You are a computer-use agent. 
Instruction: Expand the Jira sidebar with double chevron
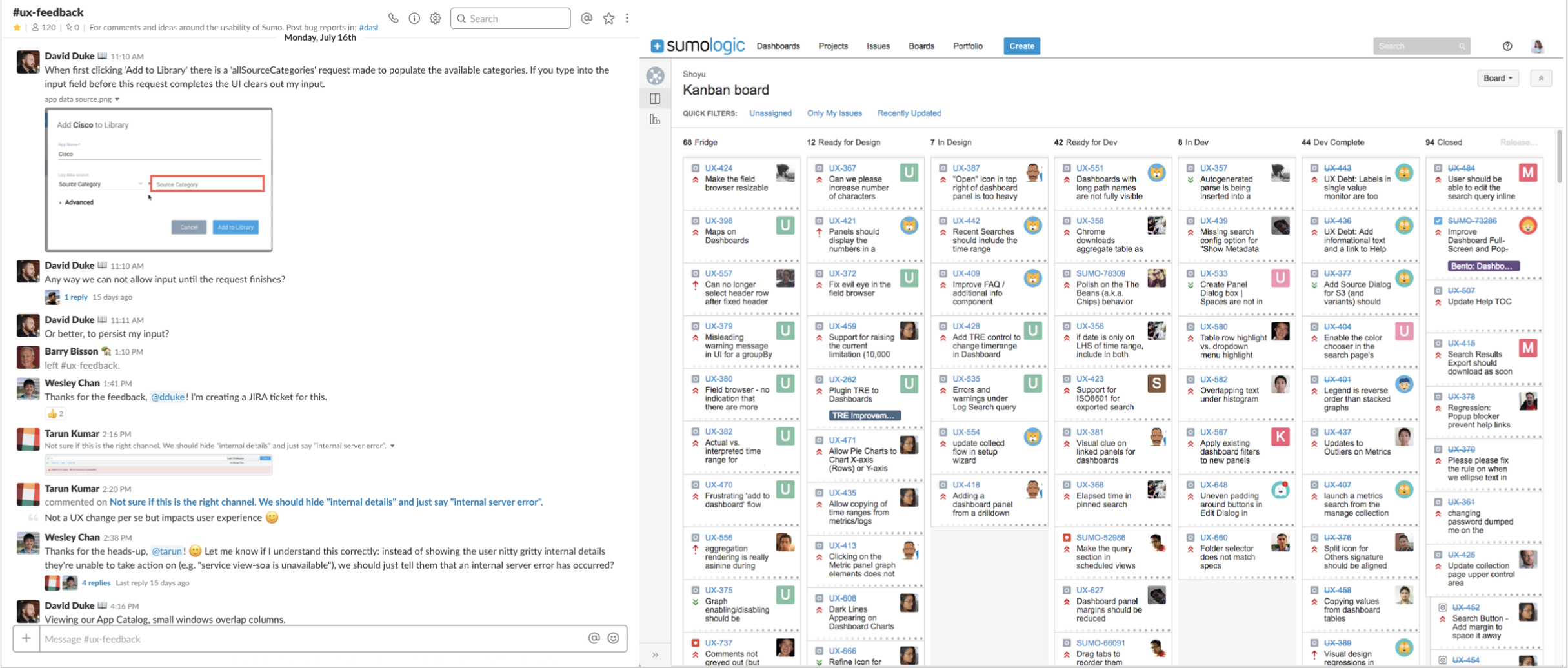coord(656,655)
